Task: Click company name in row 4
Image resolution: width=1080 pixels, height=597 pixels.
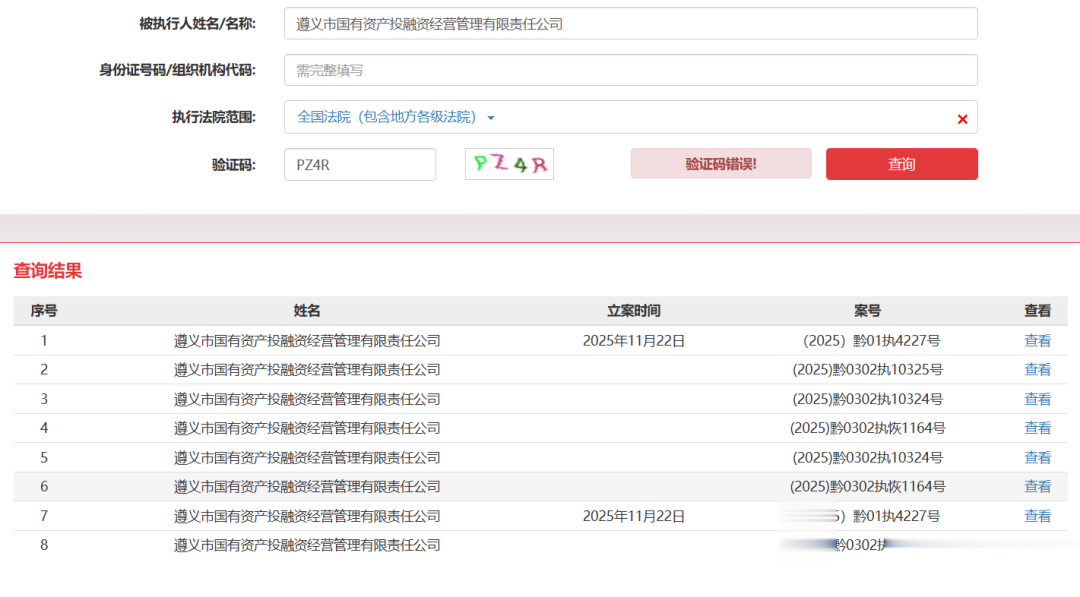Action: point(307,428)
